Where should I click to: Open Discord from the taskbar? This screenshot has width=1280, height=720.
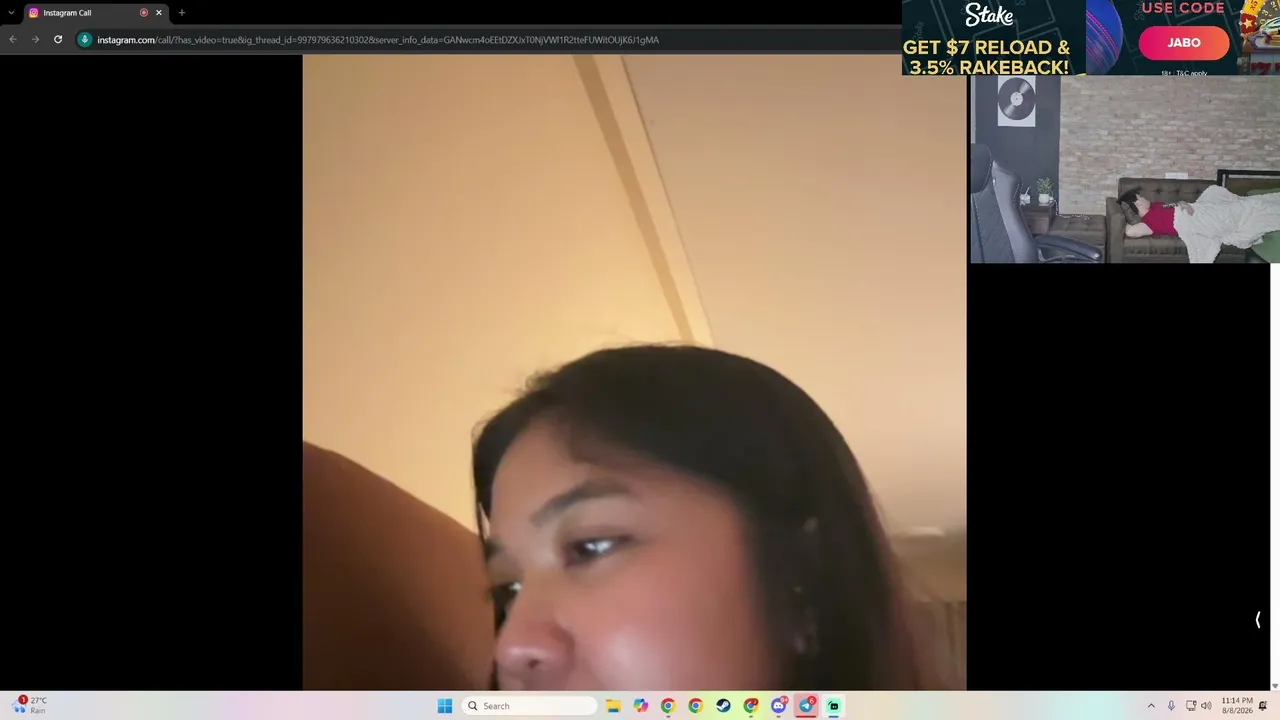(779, 706)
